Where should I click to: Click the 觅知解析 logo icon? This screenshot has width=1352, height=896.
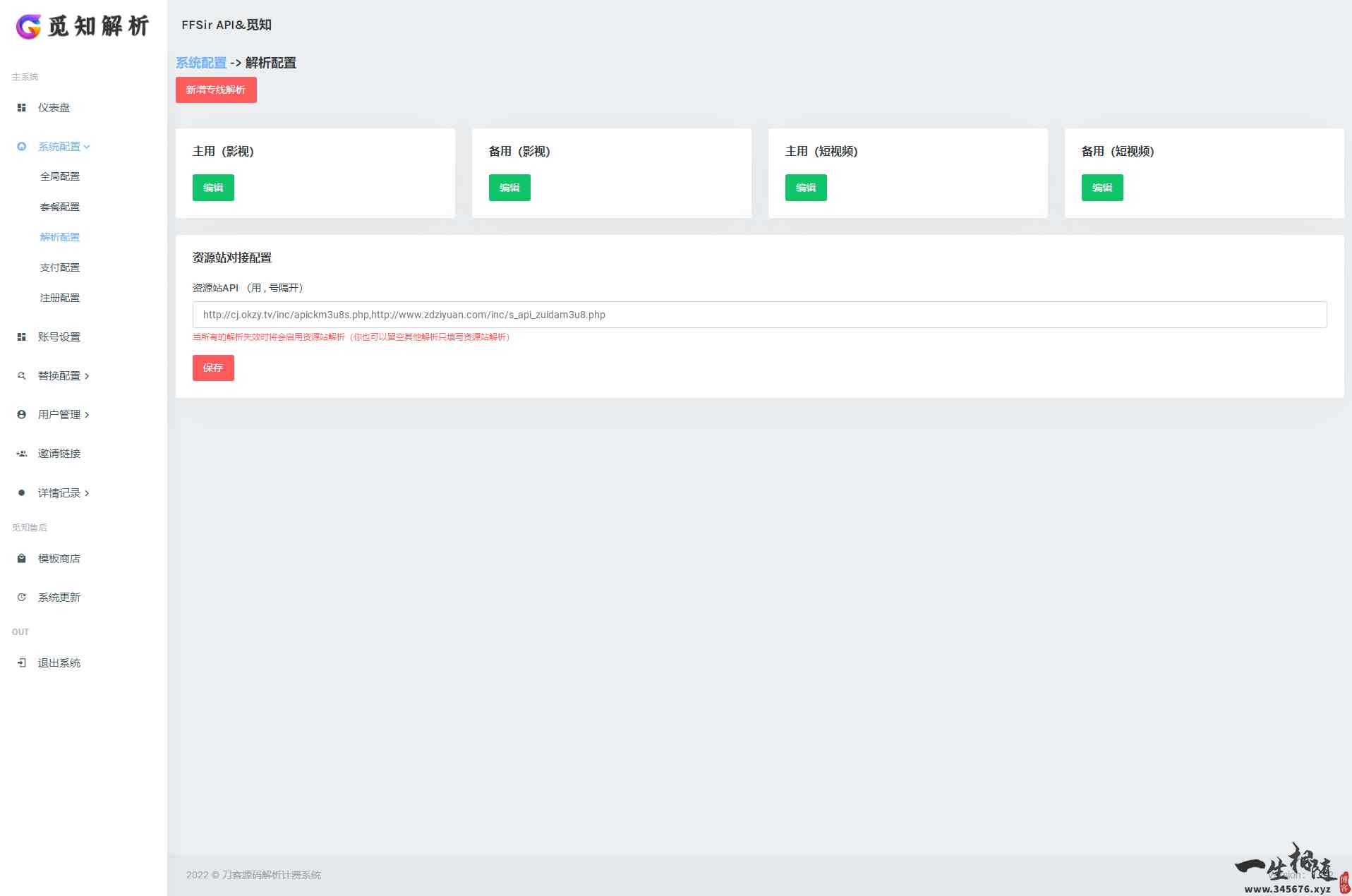click(29, 26)
